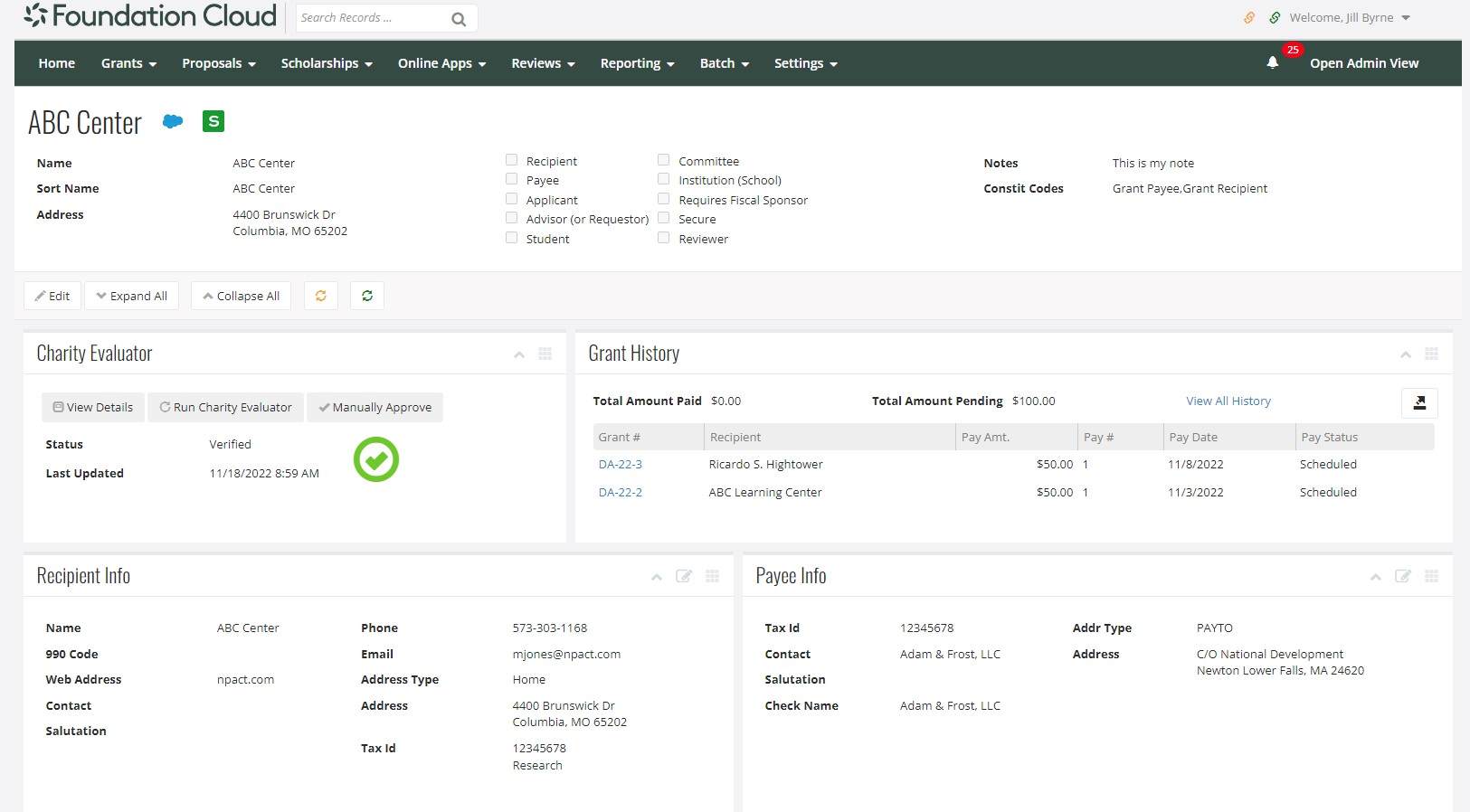1470x812 pixels.
Task: Click the orange refresh icon button
Action: click(x=320, y=296)
